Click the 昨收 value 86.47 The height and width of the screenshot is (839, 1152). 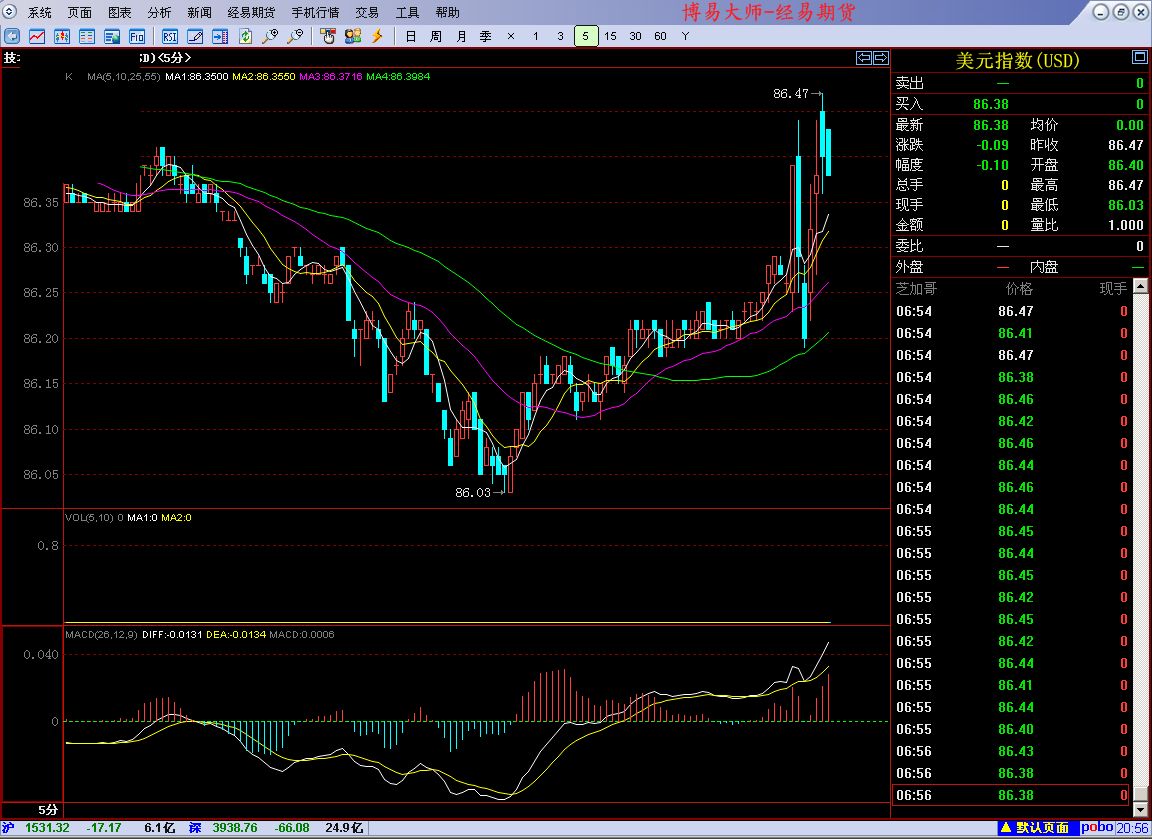click(x=1126, y=145)
